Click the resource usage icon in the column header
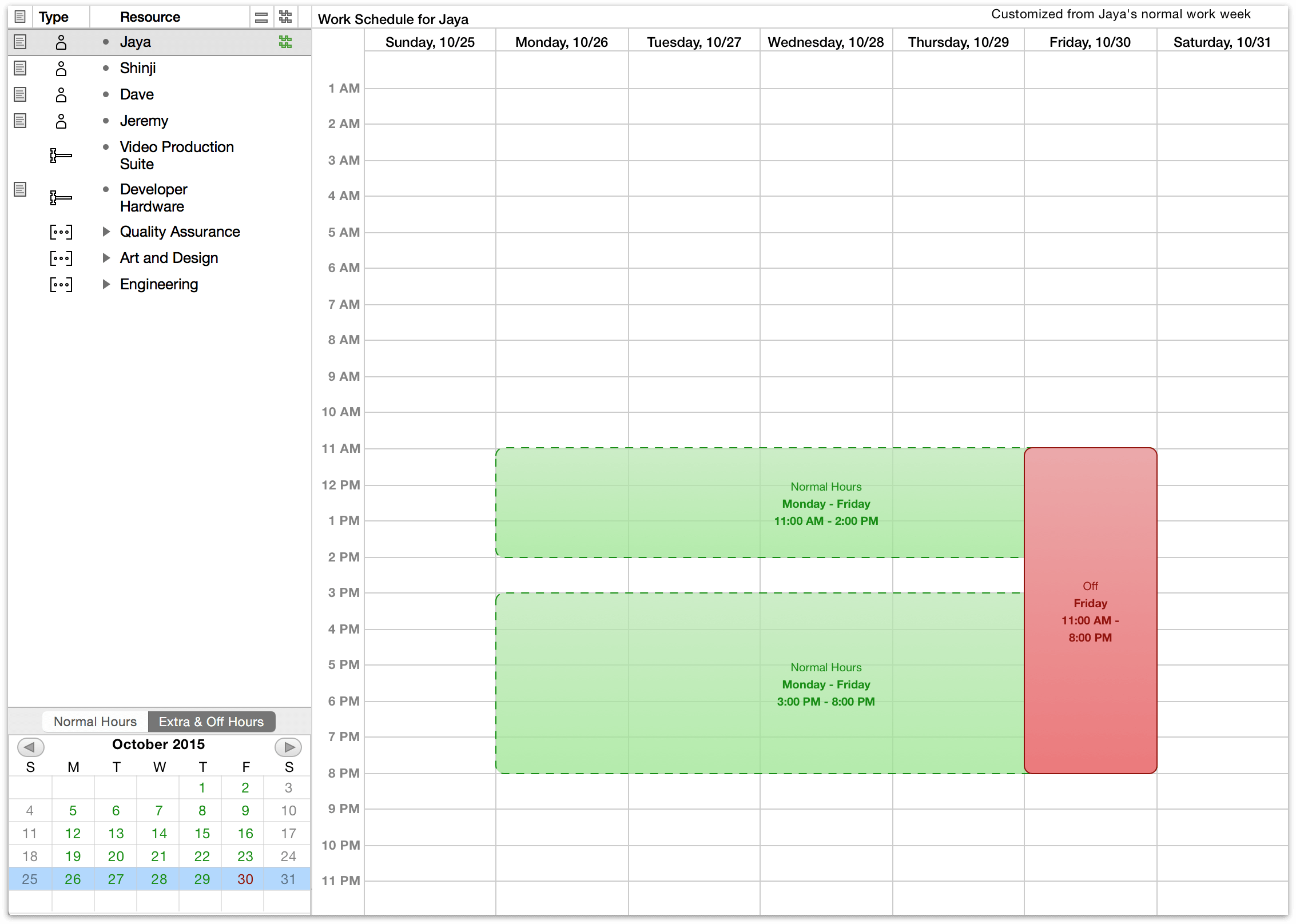The image size is (1296, 924). [285, 19]
